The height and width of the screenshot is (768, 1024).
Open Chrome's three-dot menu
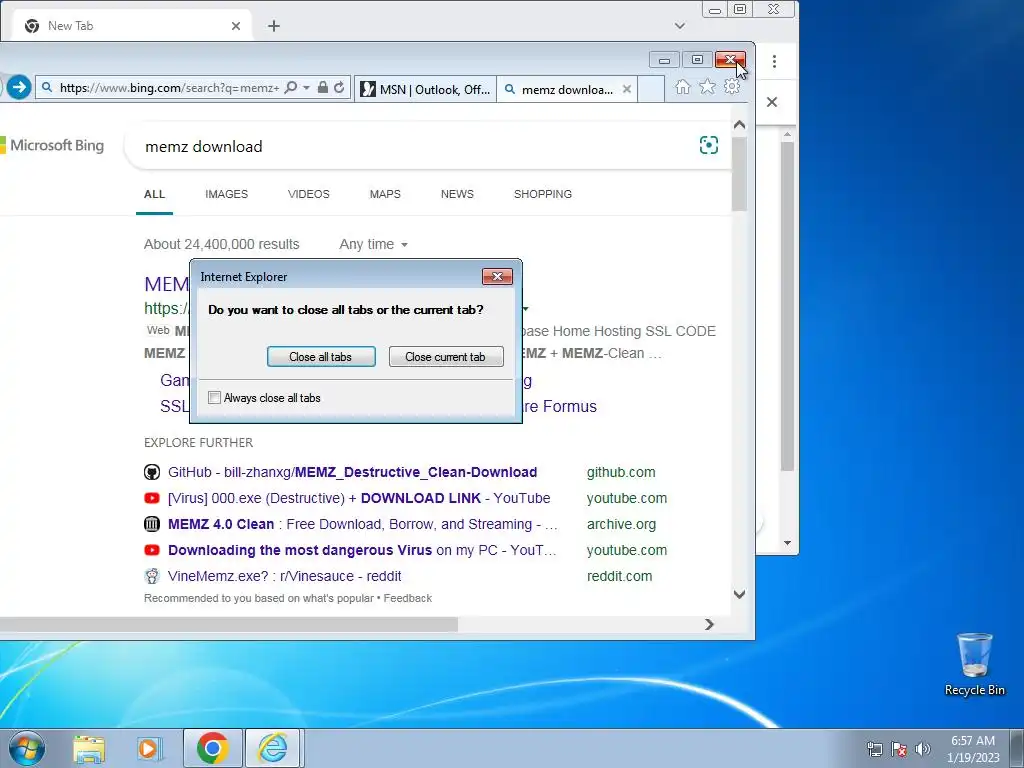775,61
